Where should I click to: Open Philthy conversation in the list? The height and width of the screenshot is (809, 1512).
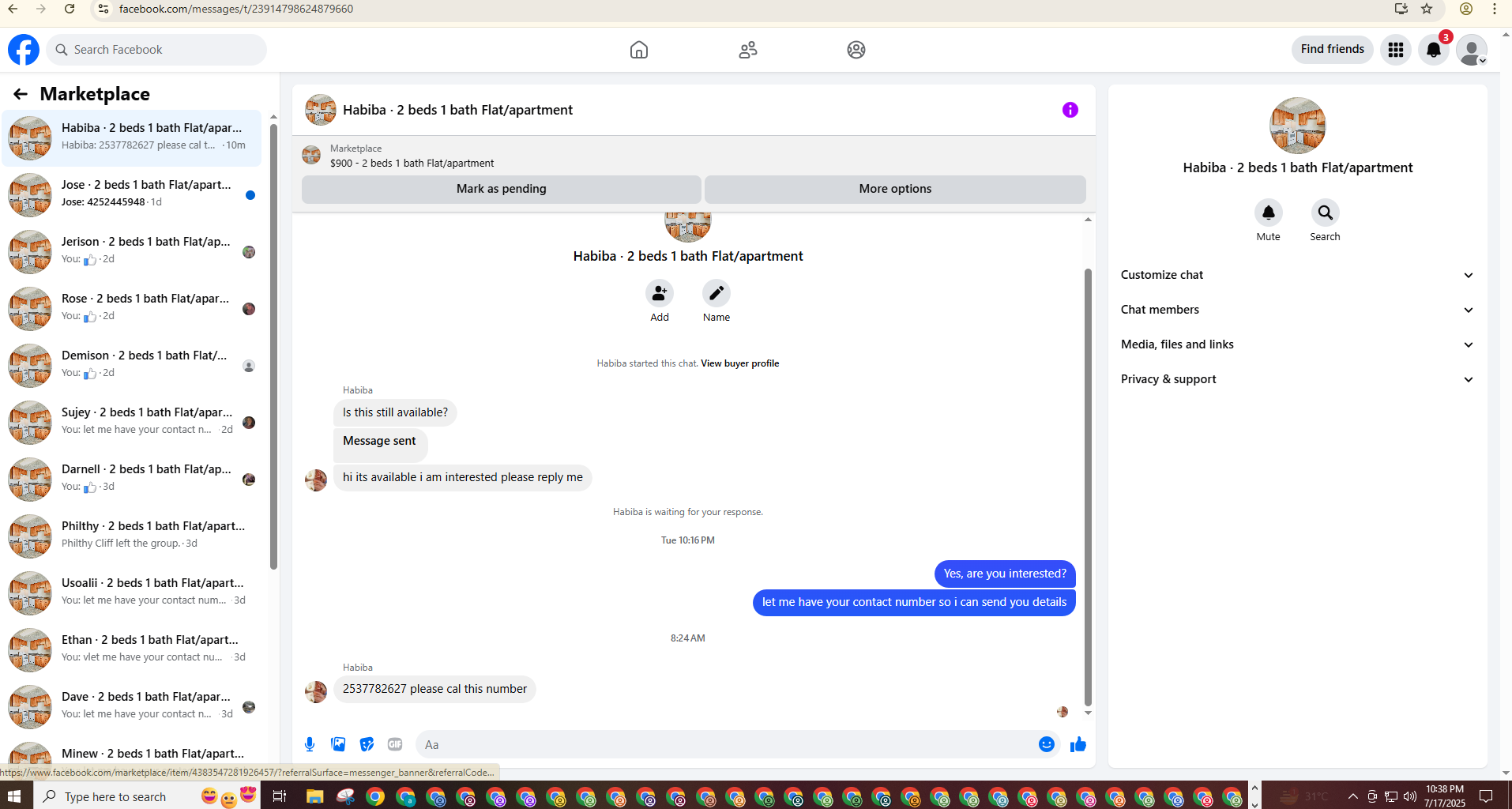pos(132,536)
